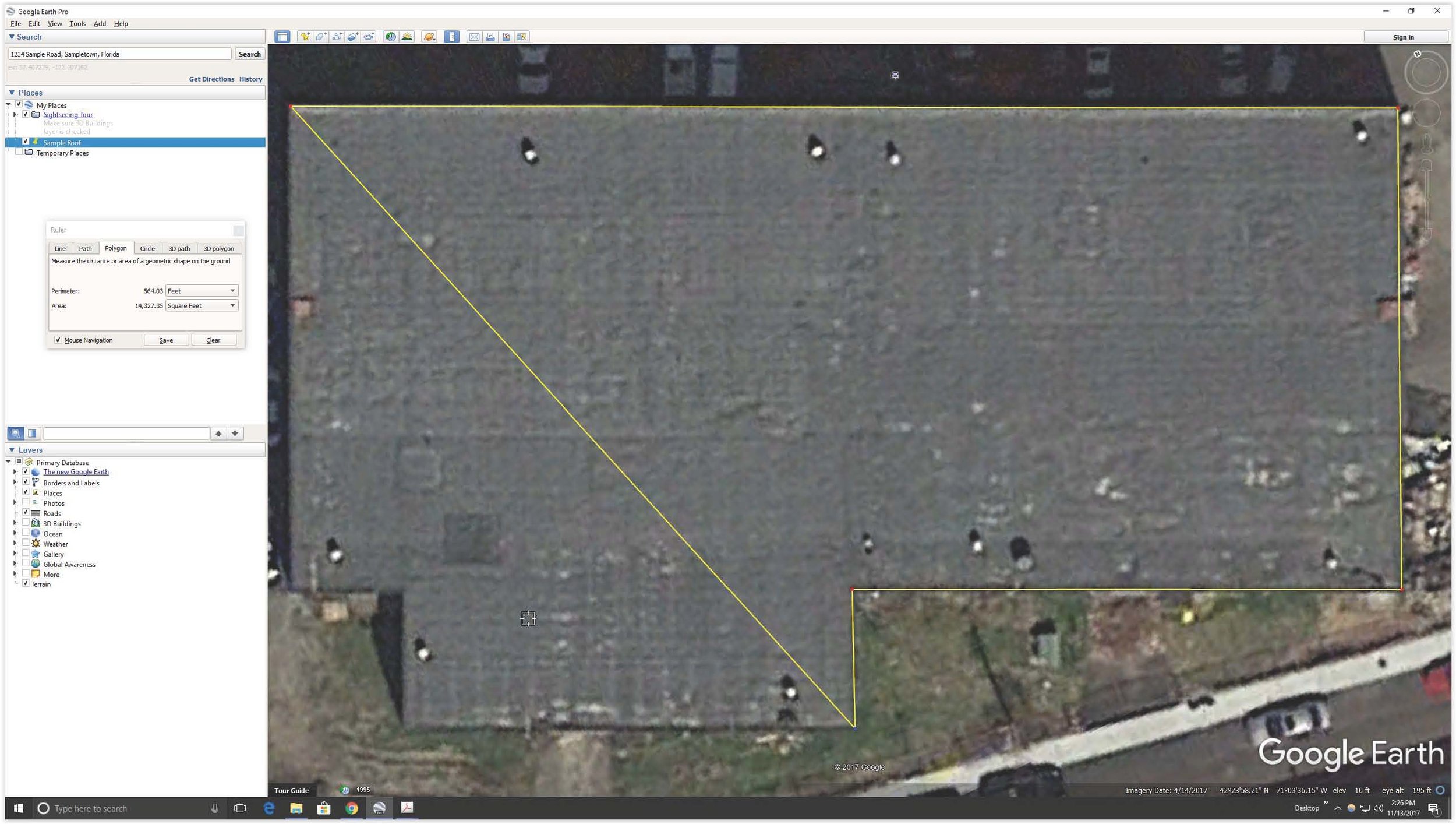Expand the More layer group

[15, 574]
